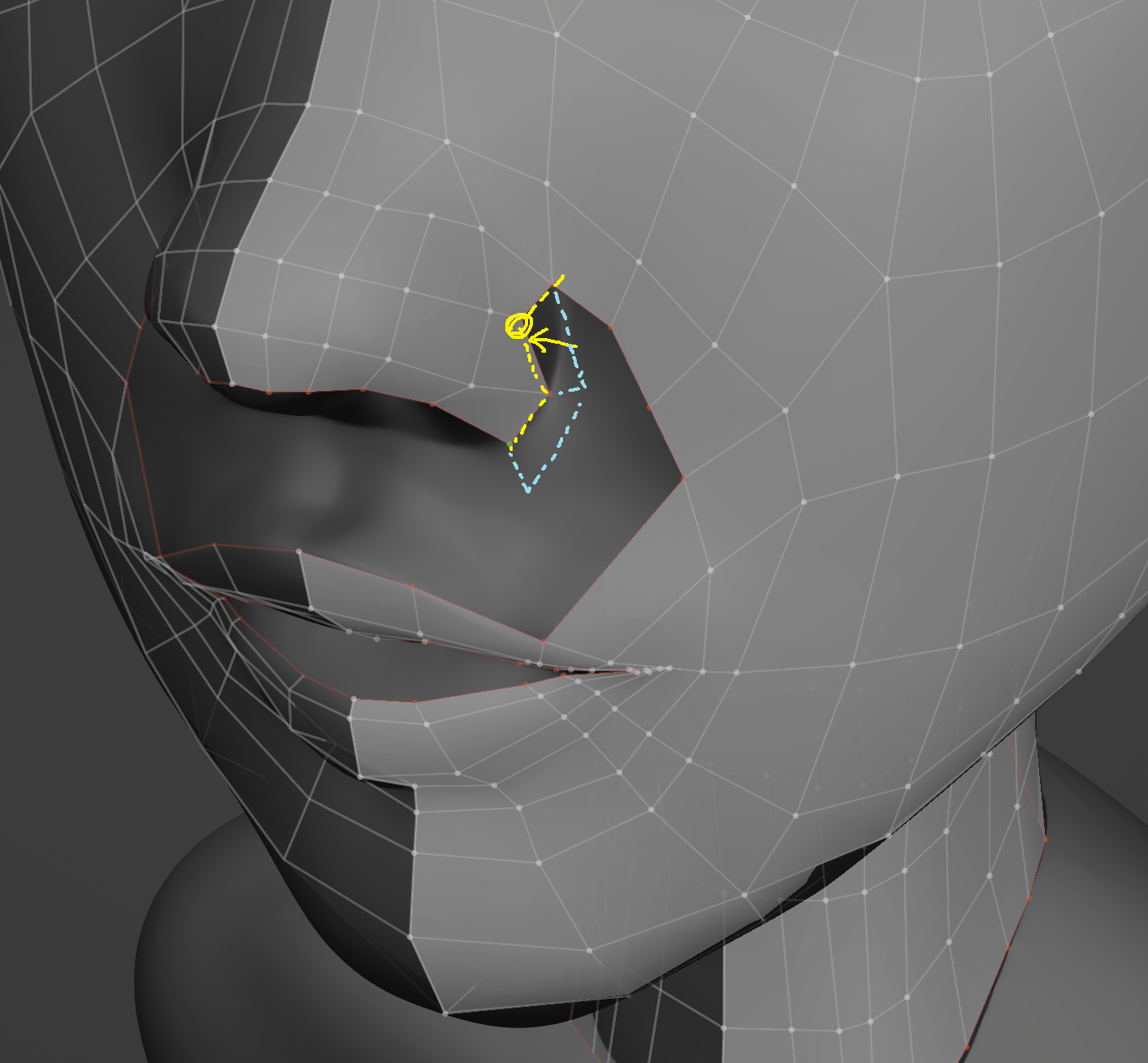Select the red vertex at the cheek hole's rightmost corner
Screen dimensions: 1148x1063
pyautogui.click(x=683, y=478)
